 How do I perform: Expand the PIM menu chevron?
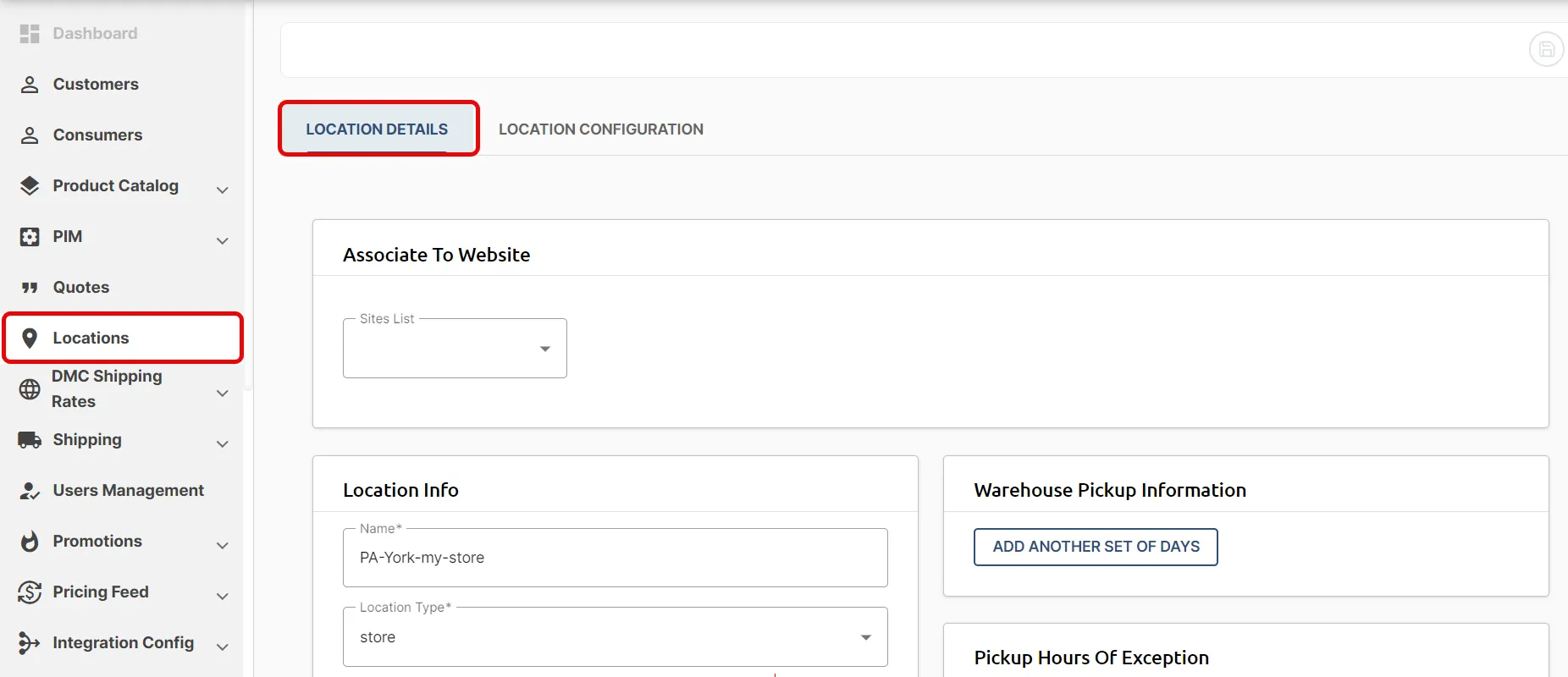coord(223,241)
